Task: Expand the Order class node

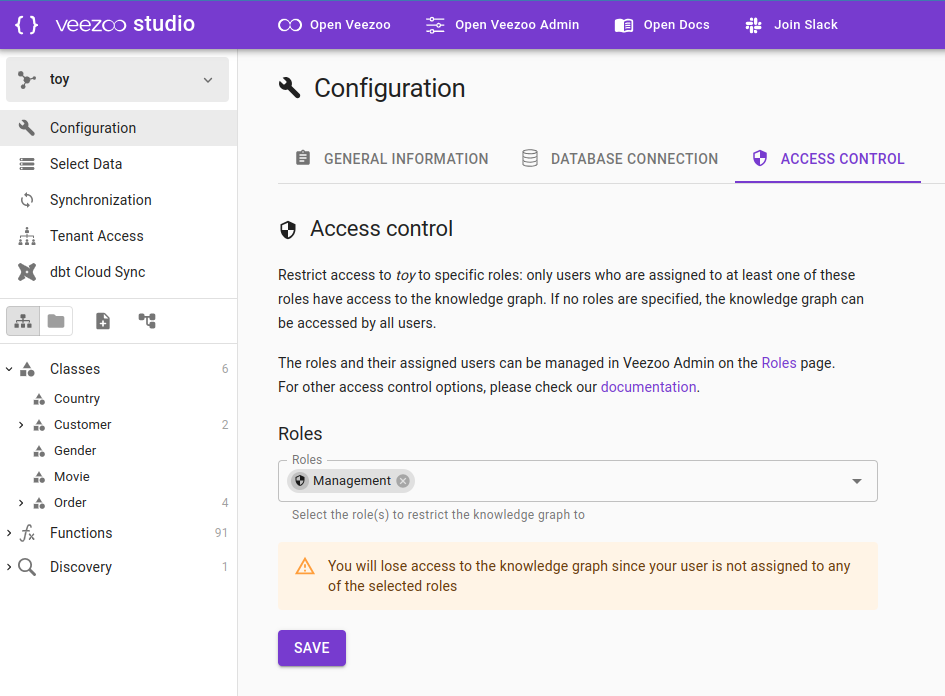Action: [21, 503]
